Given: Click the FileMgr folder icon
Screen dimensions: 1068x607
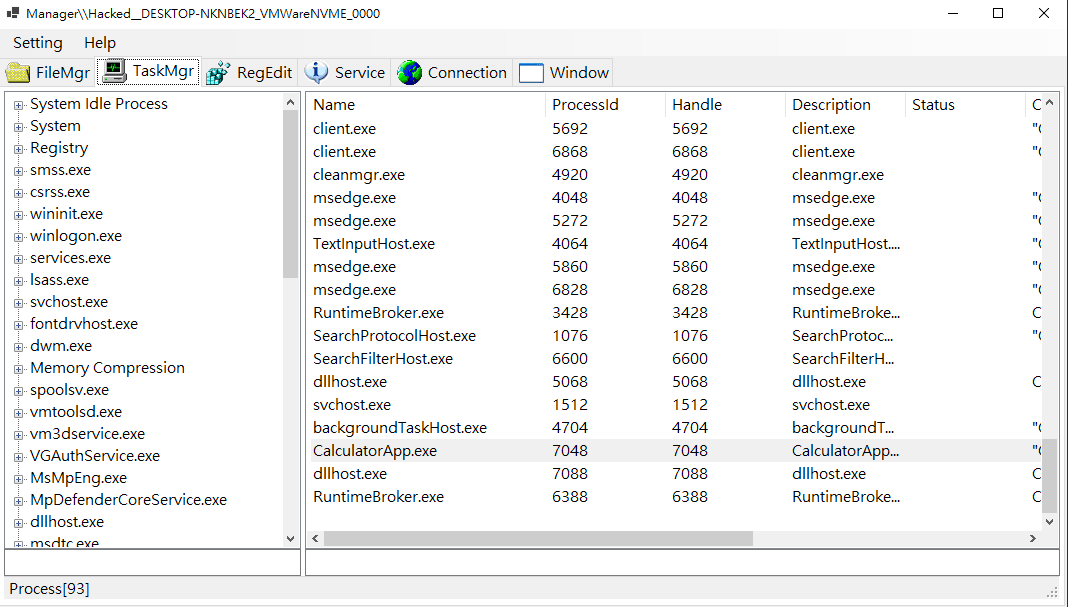Looking at the screenshot, I should click(18, 72).
